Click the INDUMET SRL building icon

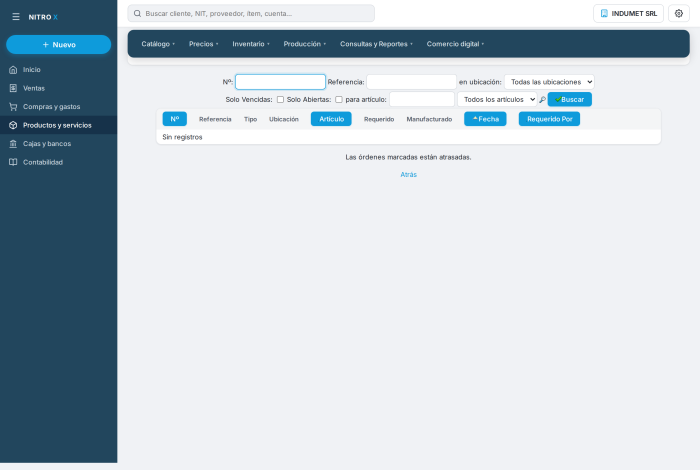click(604, 13)
